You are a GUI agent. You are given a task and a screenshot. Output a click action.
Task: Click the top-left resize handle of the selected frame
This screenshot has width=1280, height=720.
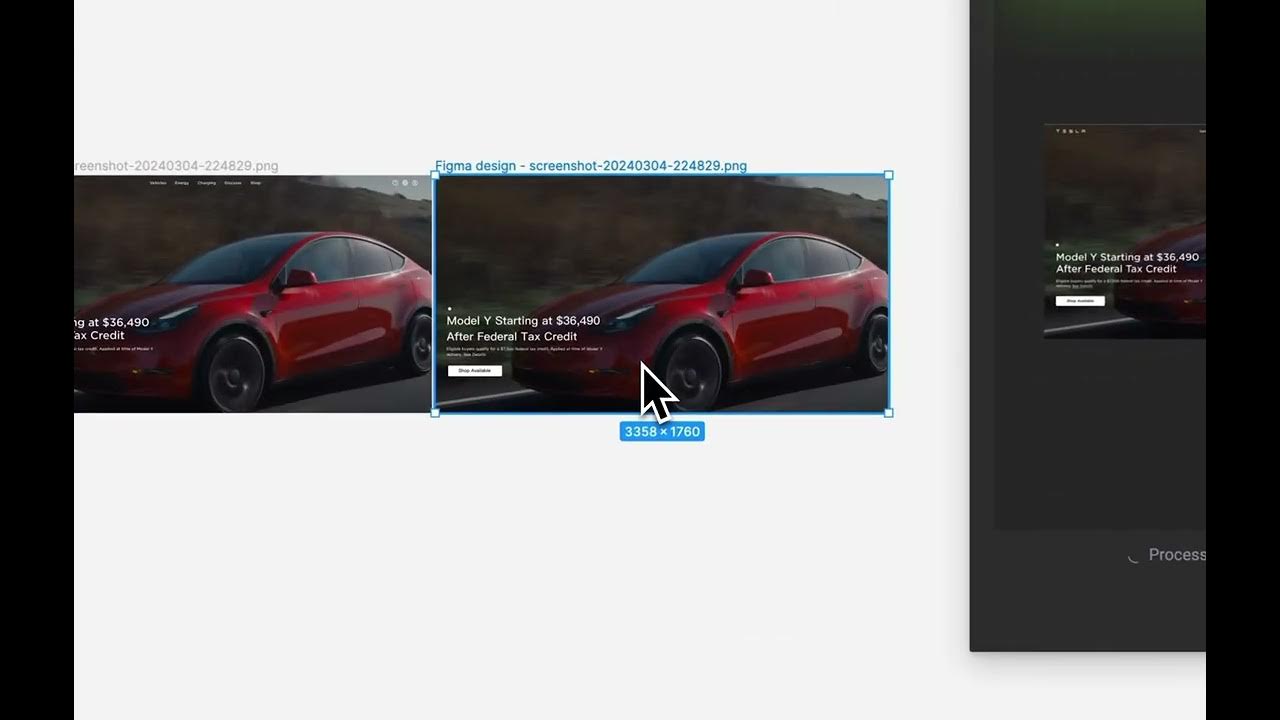(x=435, y=175)
